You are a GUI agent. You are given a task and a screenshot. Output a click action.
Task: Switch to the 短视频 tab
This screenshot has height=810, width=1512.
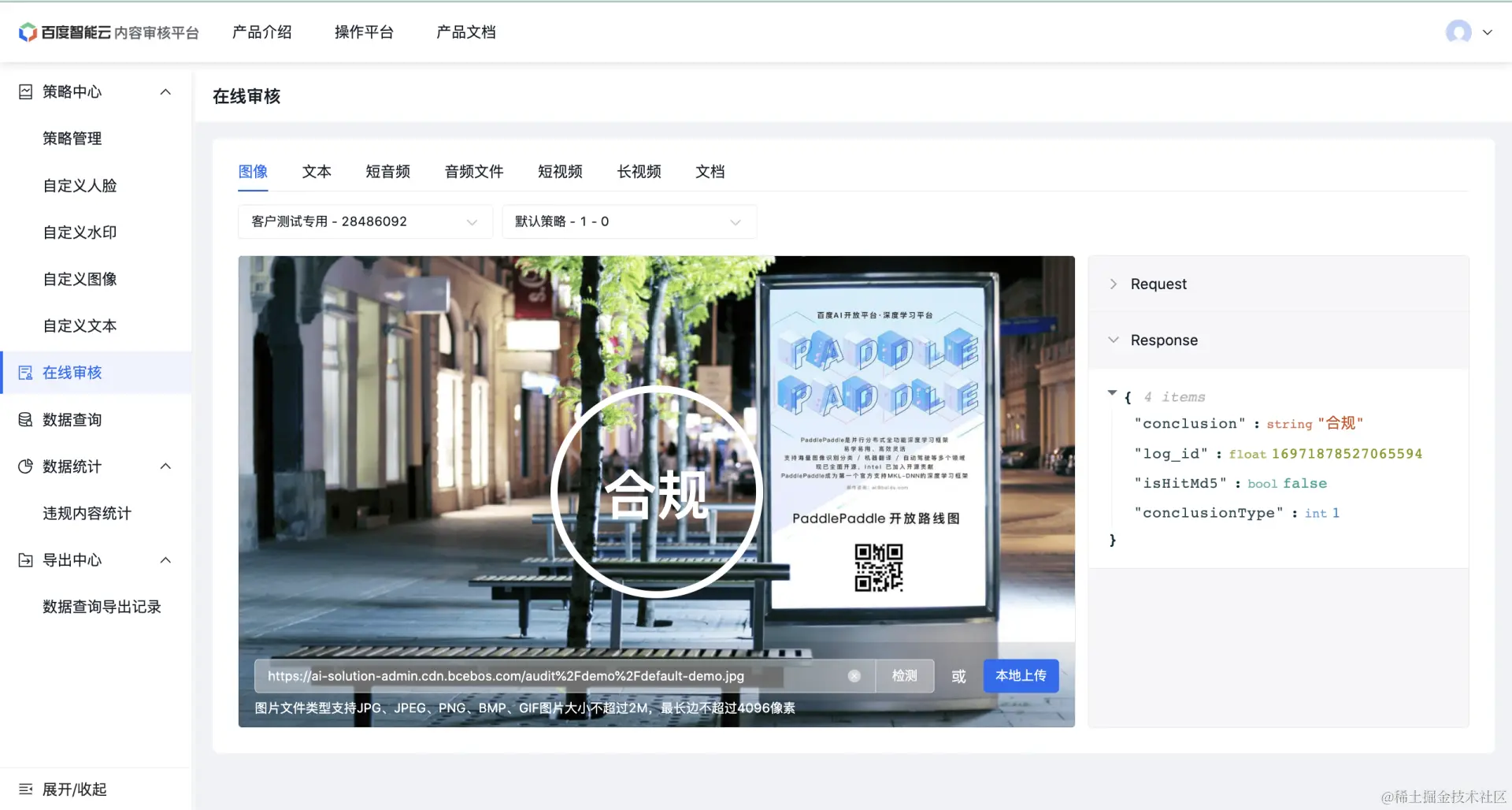pyautogui.click(x=560, y=172)
